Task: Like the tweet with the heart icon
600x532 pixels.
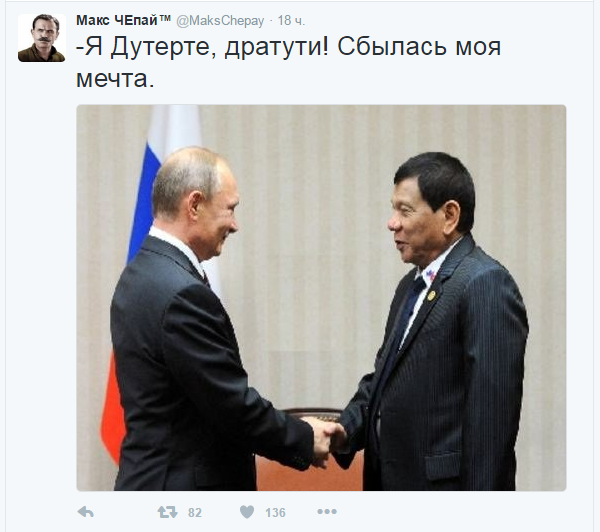Action: point(247,512)
